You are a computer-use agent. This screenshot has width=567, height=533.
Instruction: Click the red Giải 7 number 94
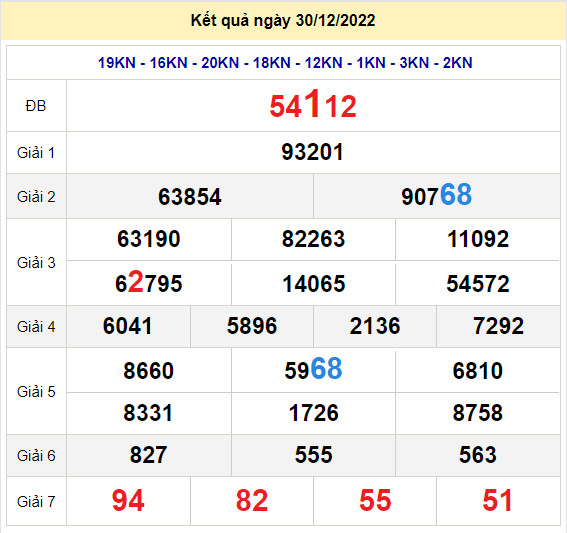[128, 500]
